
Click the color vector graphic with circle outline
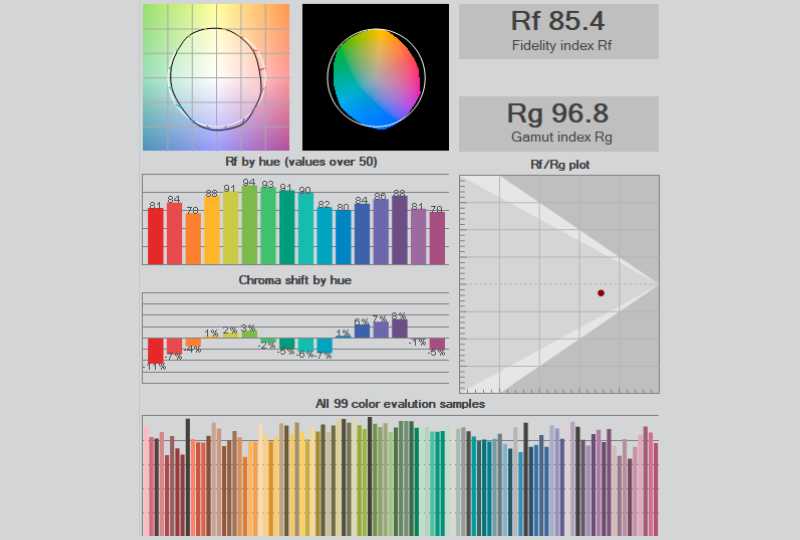(x=216, y=77)
